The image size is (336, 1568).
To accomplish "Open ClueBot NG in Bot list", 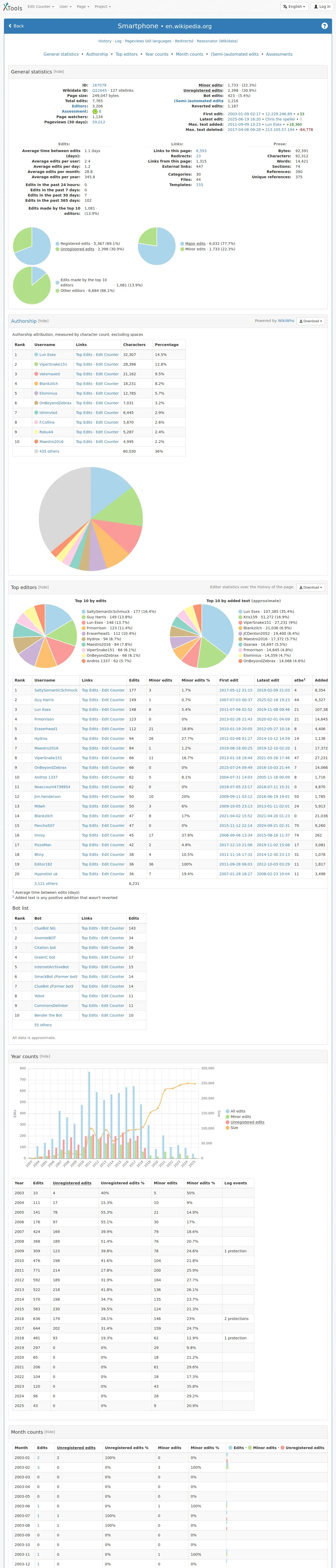I will (x=44, y=928).
